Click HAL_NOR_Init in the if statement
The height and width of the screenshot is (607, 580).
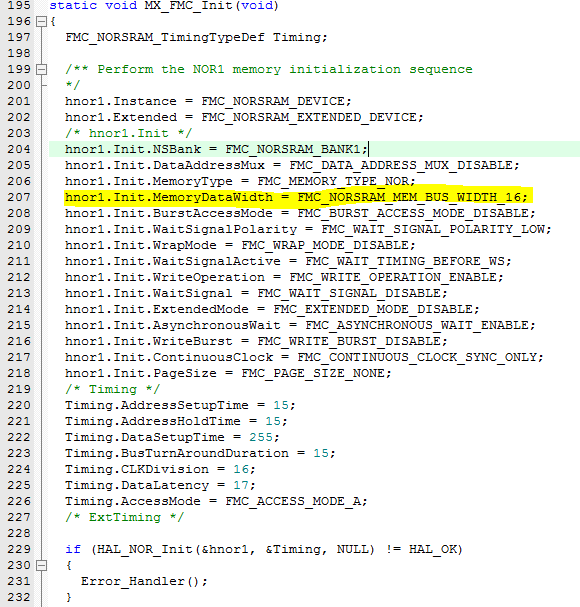pos(145,549)
